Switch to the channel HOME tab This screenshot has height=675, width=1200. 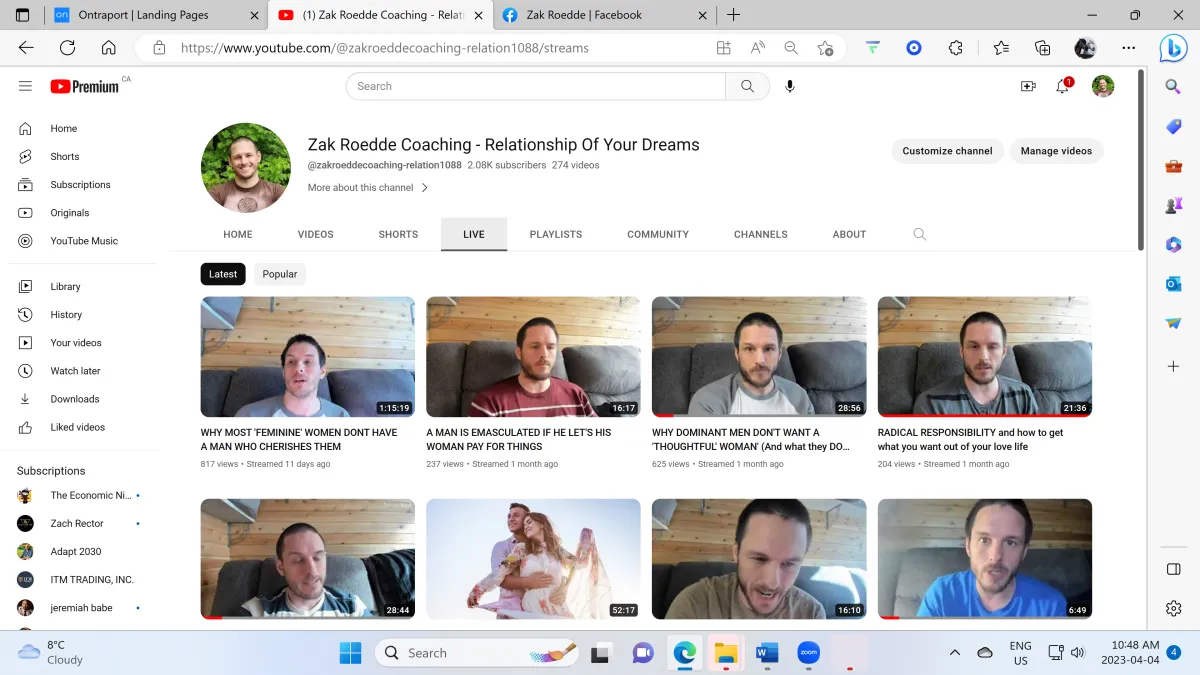[238, 234]
